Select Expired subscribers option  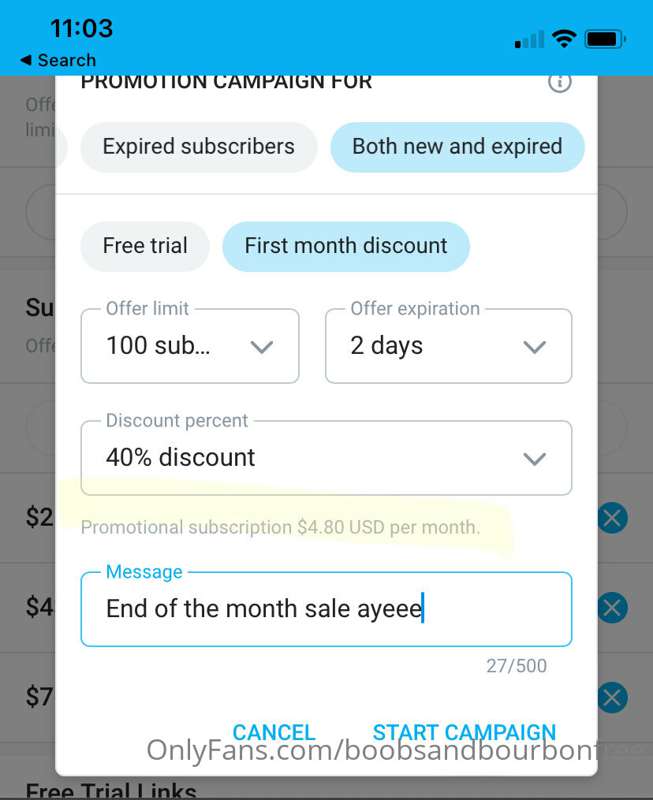(199, 147)
